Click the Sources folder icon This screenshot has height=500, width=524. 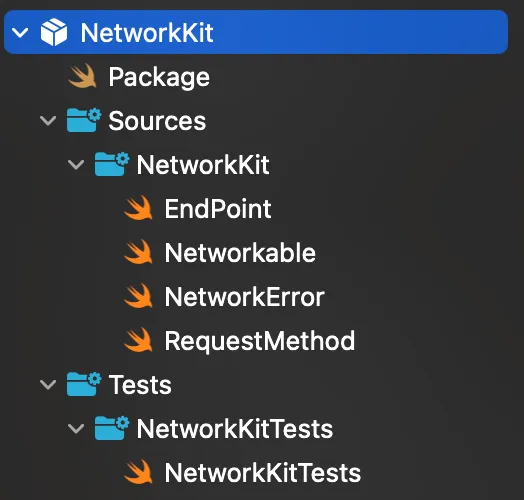(x=84, y=120)
